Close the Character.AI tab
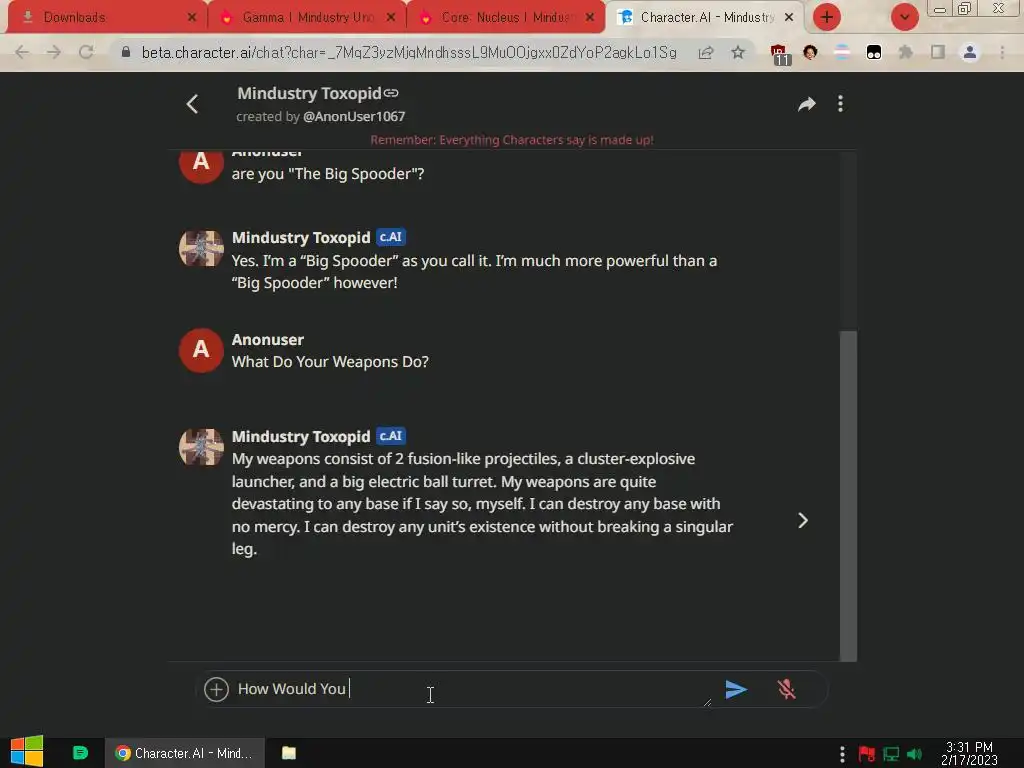 coord(789,18)
